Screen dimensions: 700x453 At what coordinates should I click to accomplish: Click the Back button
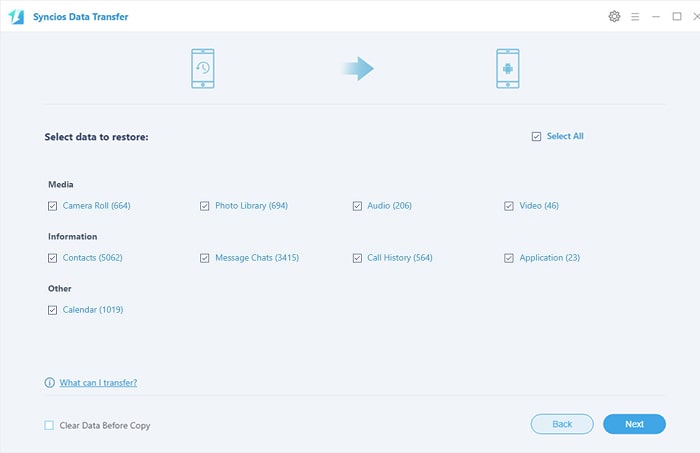(562, 424)
